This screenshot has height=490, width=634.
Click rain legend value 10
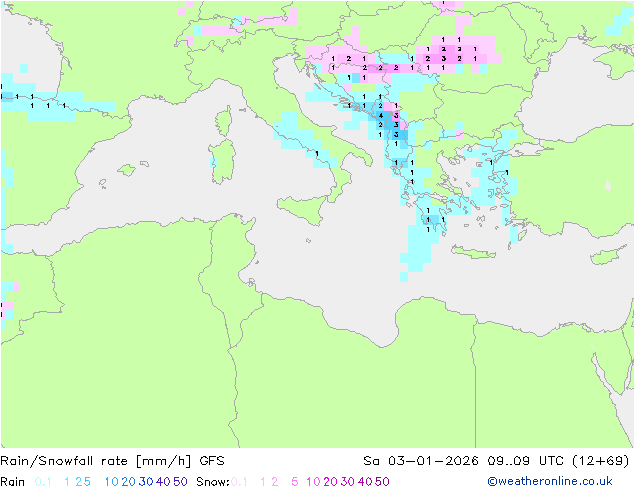[112, 482]
